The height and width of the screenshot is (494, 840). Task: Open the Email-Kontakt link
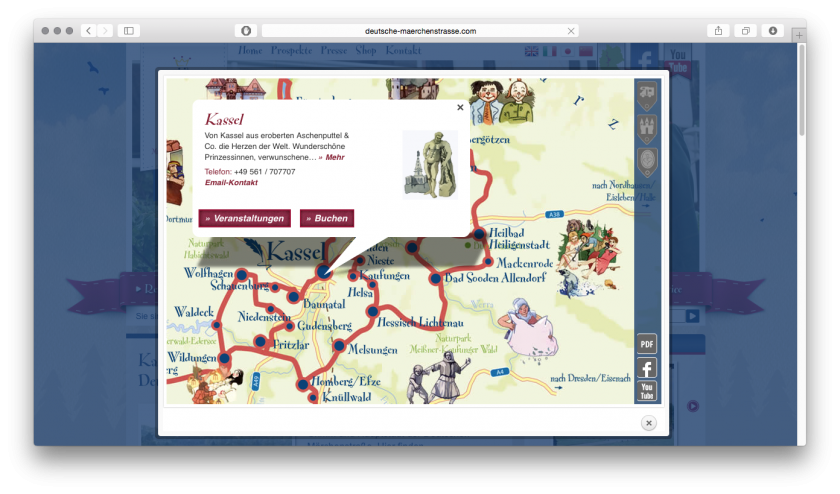point(231,182)
